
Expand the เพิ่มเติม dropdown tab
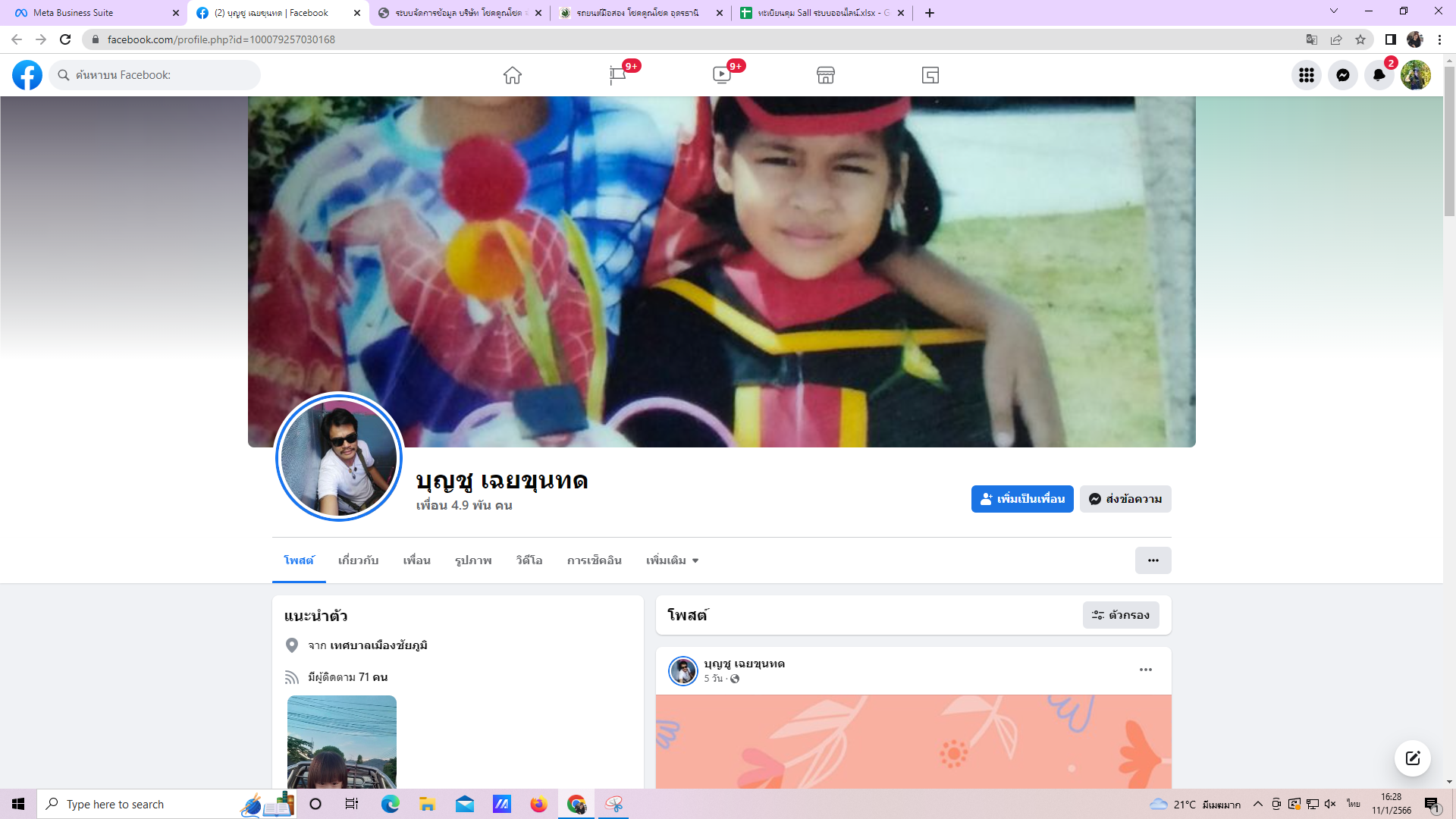point(672,560)
